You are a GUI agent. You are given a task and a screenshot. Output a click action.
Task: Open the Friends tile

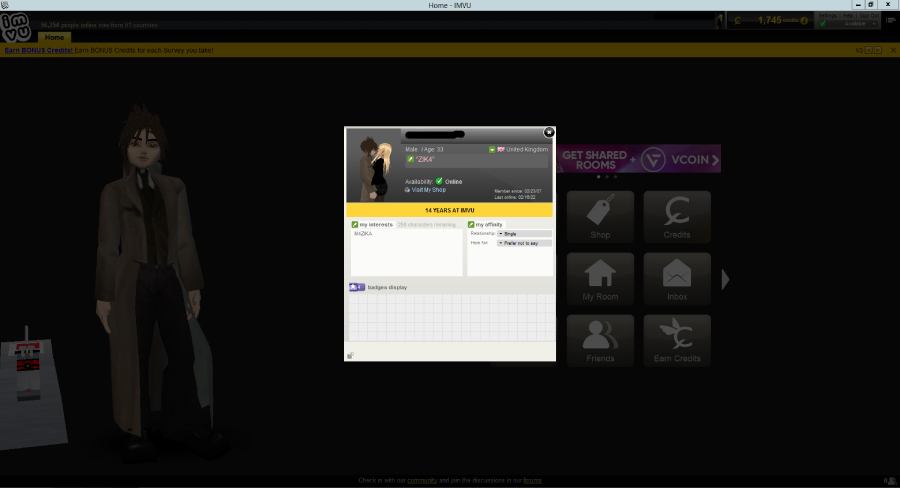click(x=600, y=341)
